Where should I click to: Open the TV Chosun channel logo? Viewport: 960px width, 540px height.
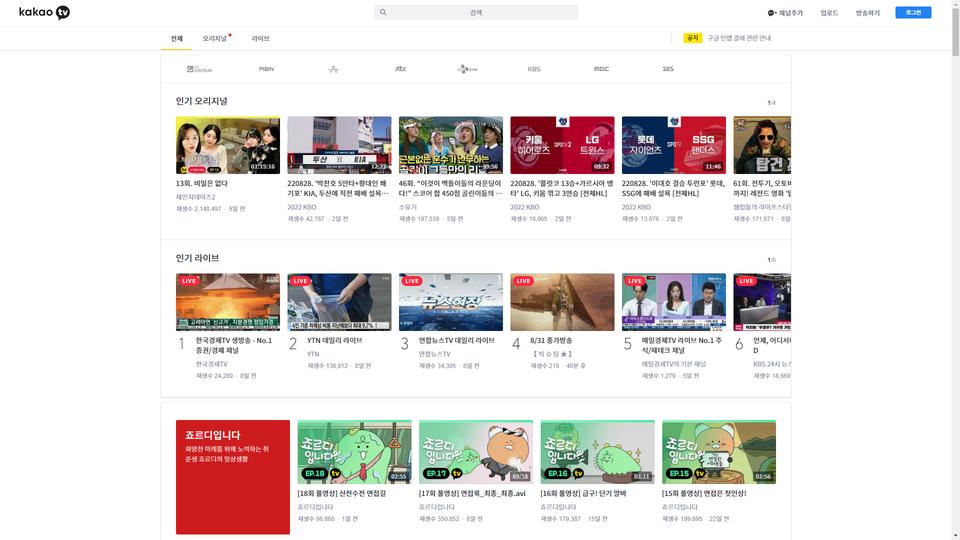(x=200, y=69)
